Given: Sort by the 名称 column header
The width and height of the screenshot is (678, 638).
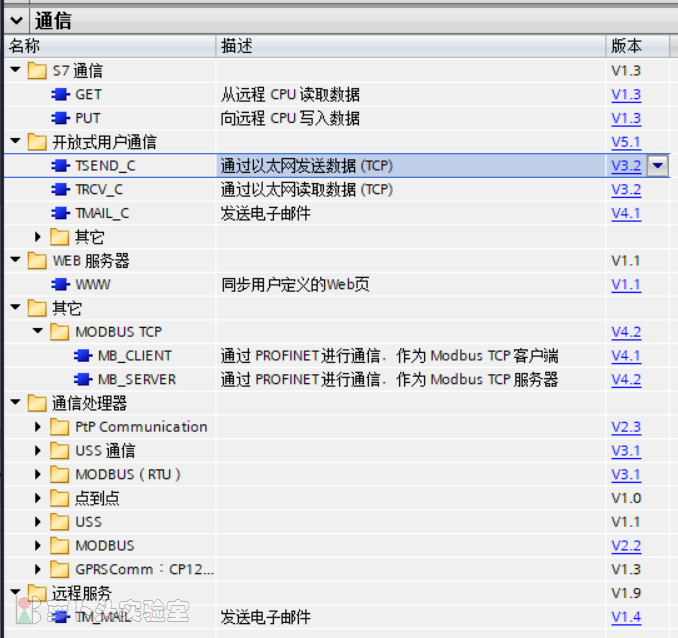Looking at the screenshot, I should pyautogui.click(x=109, y=46).
